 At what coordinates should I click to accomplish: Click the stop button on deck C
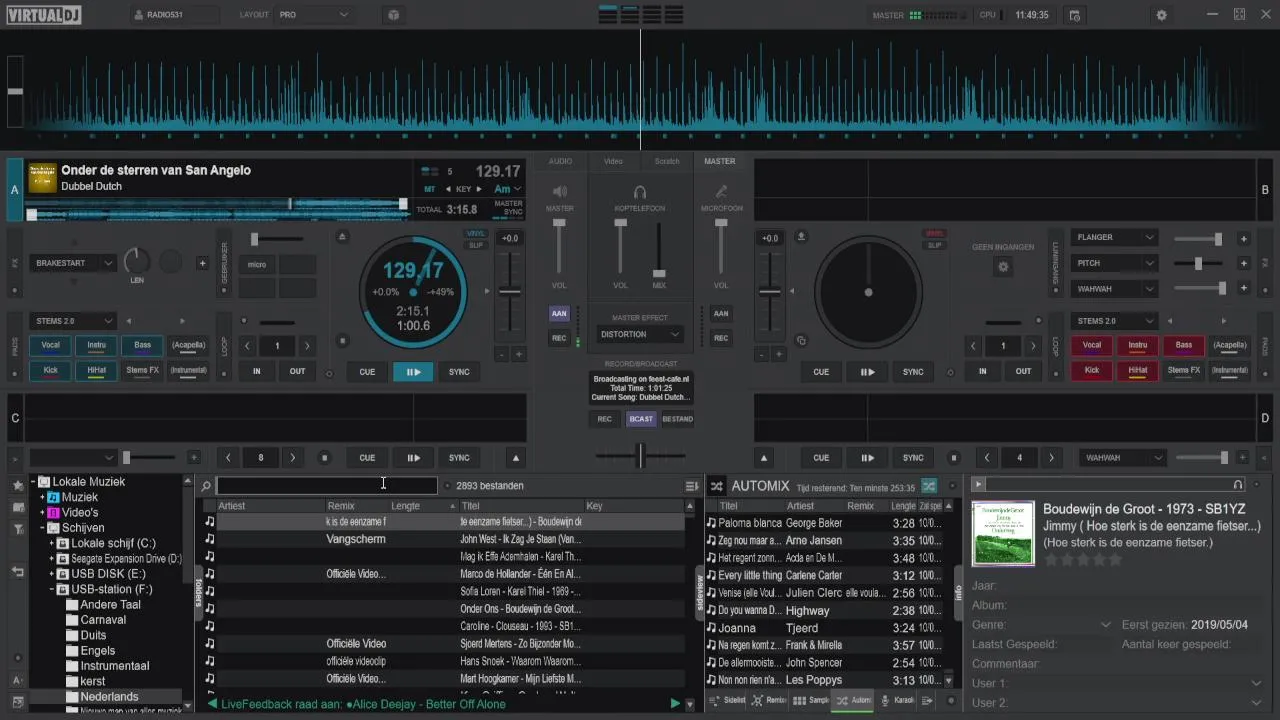[324, 458]
